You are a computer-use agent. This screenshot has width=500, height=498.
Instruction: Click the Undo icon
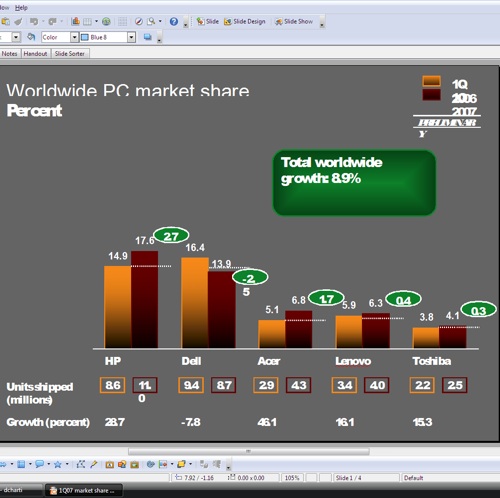pos(34,22)
